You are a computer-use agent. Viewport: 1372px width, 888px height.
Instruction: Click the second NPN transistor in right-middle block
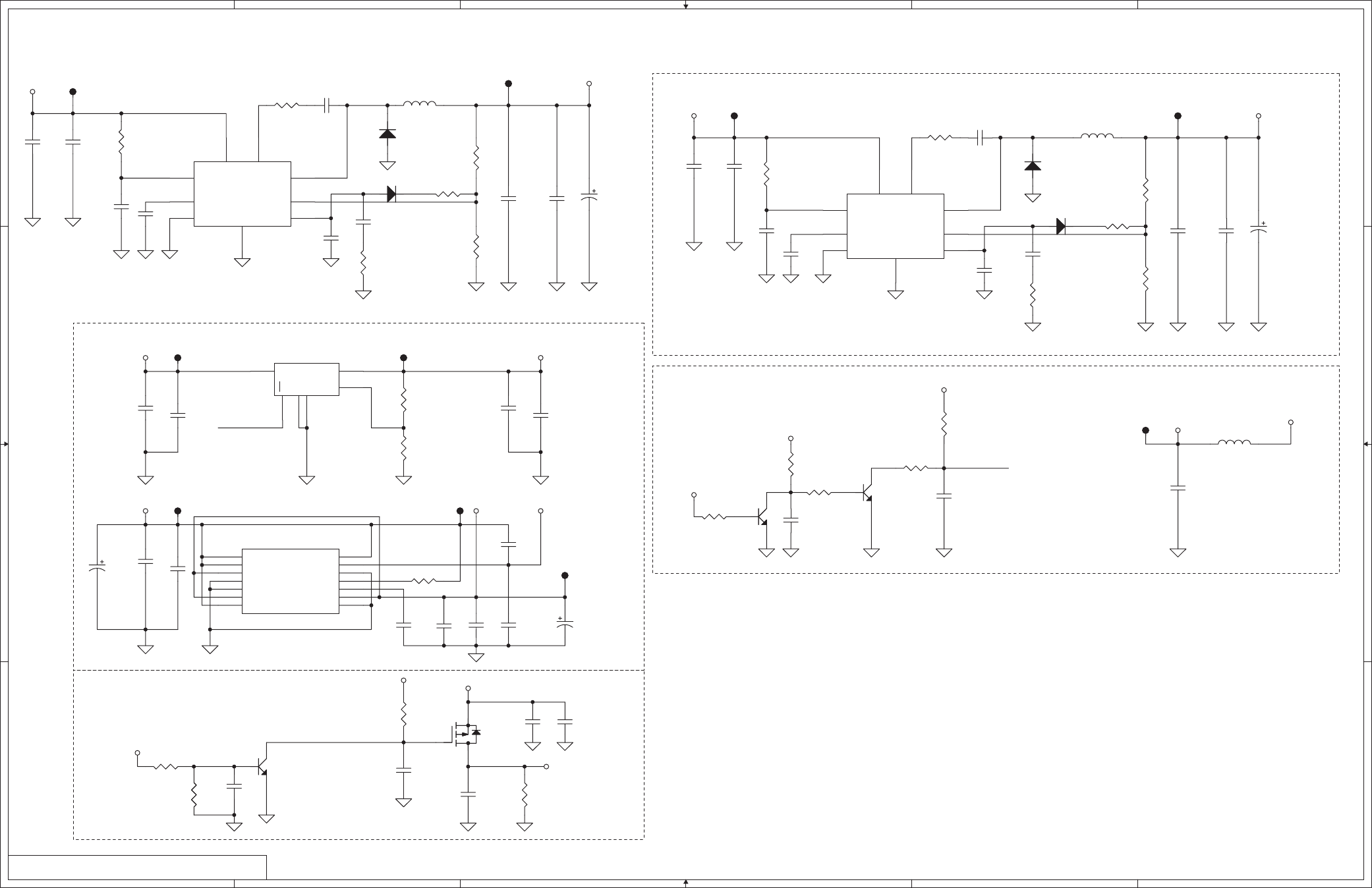(867, 493)
